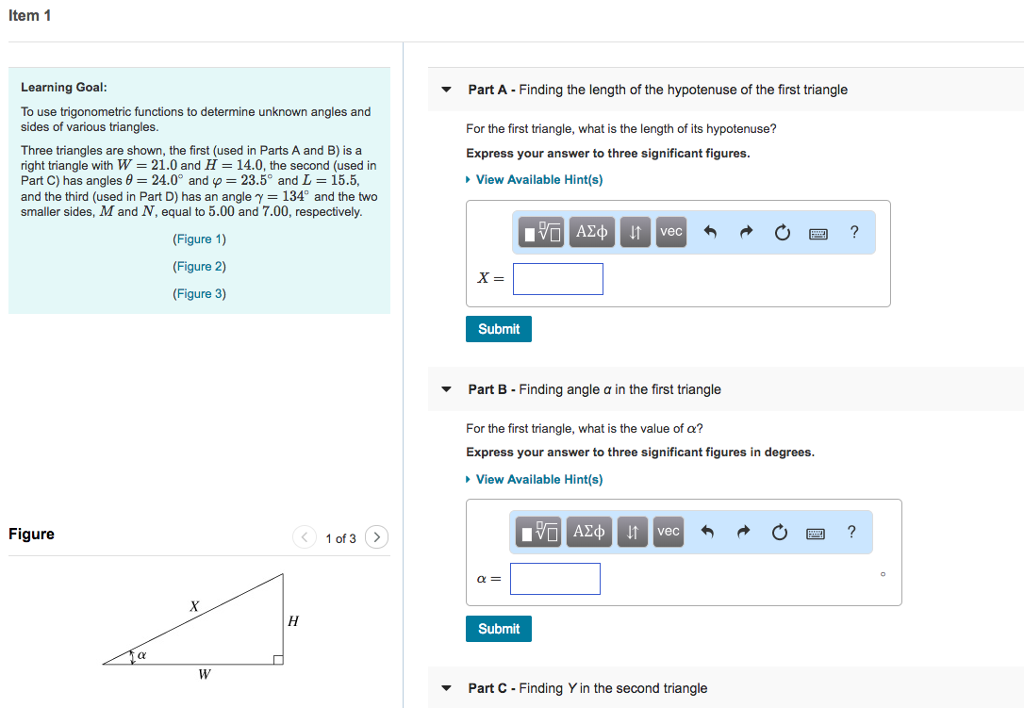Viewport: 1024px width, 708px height.
Task: Open Figure 2 link in the Learning Goal panel
Action: (x=198, y=266)
